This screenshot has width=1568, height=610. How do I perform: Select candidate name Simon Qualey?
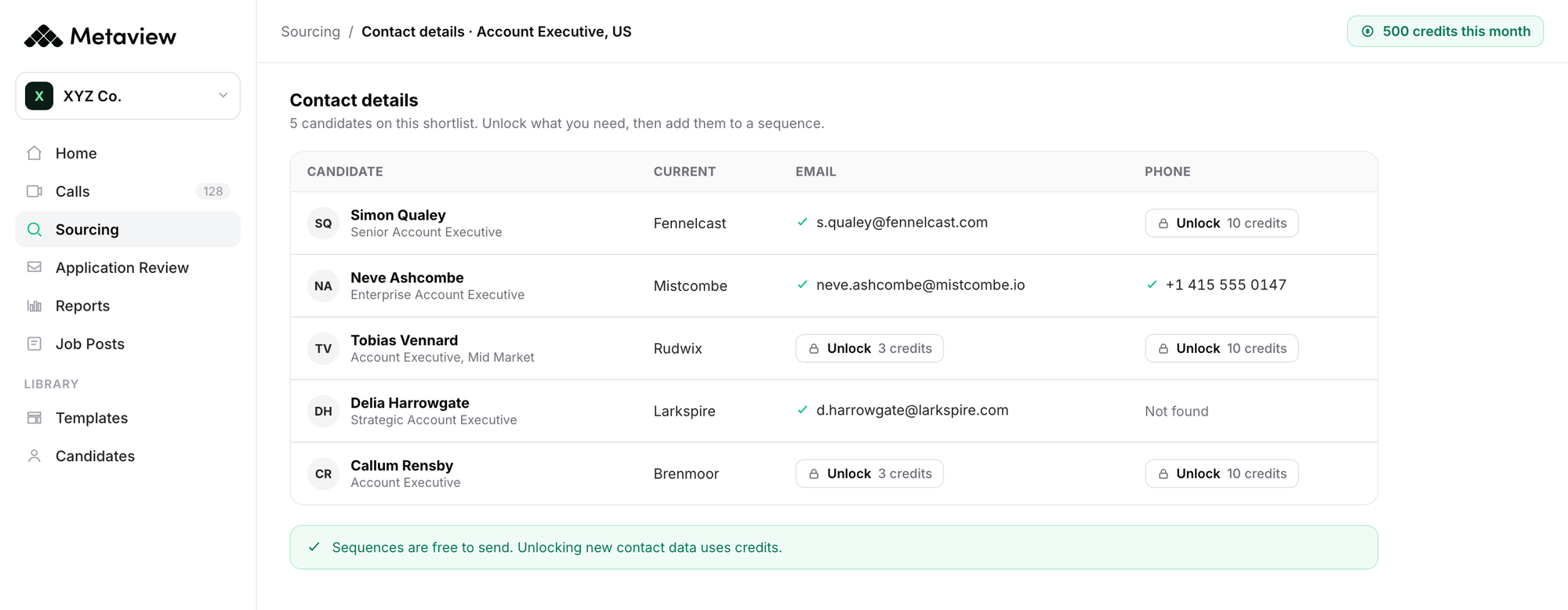tap(398, 215)
